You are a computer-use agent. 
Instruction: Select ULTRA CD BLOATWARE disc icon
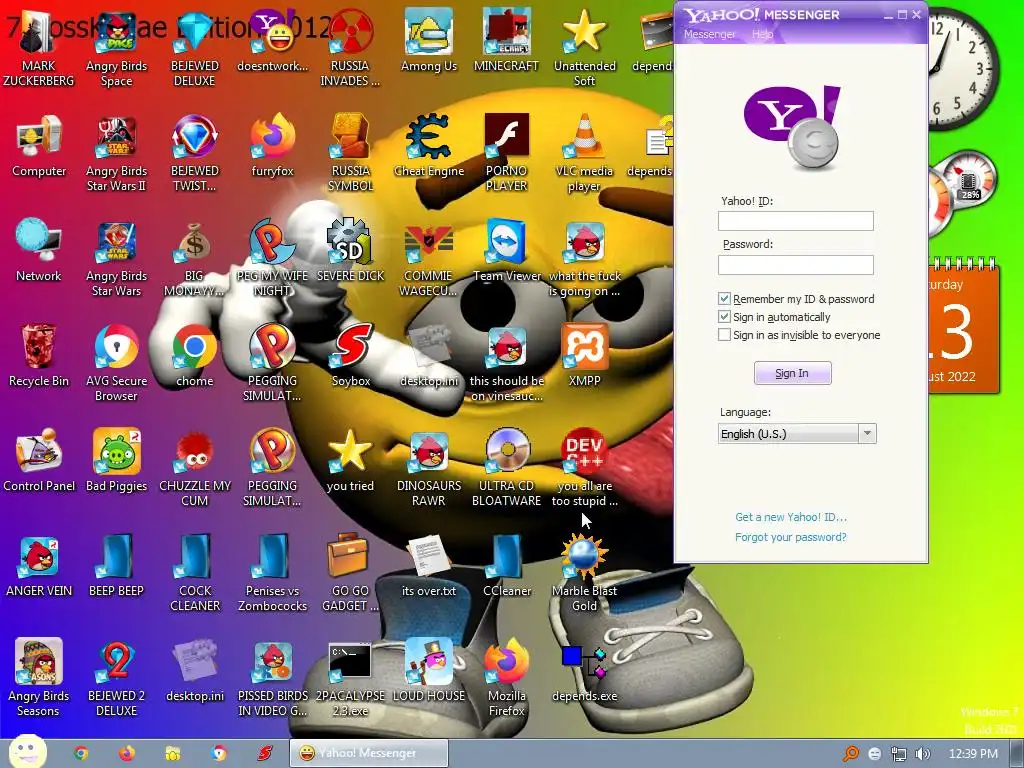[506, 468]
